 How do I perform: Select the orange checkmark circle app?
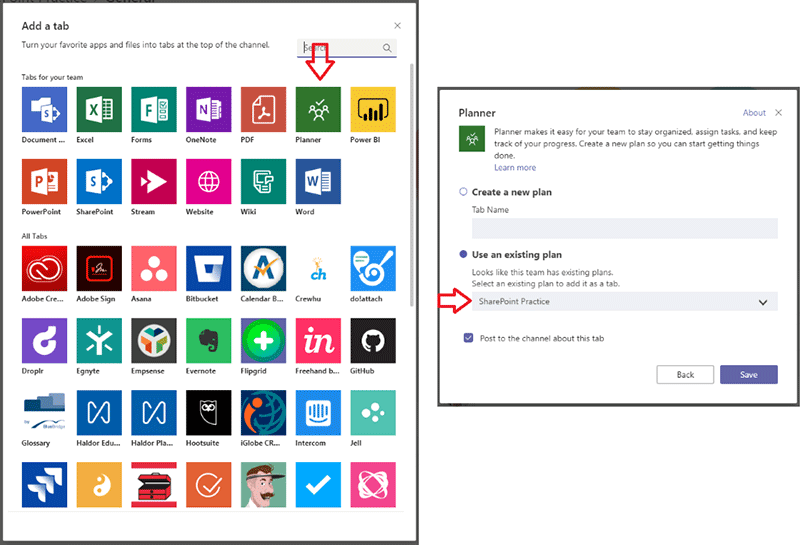pos(209,485)
